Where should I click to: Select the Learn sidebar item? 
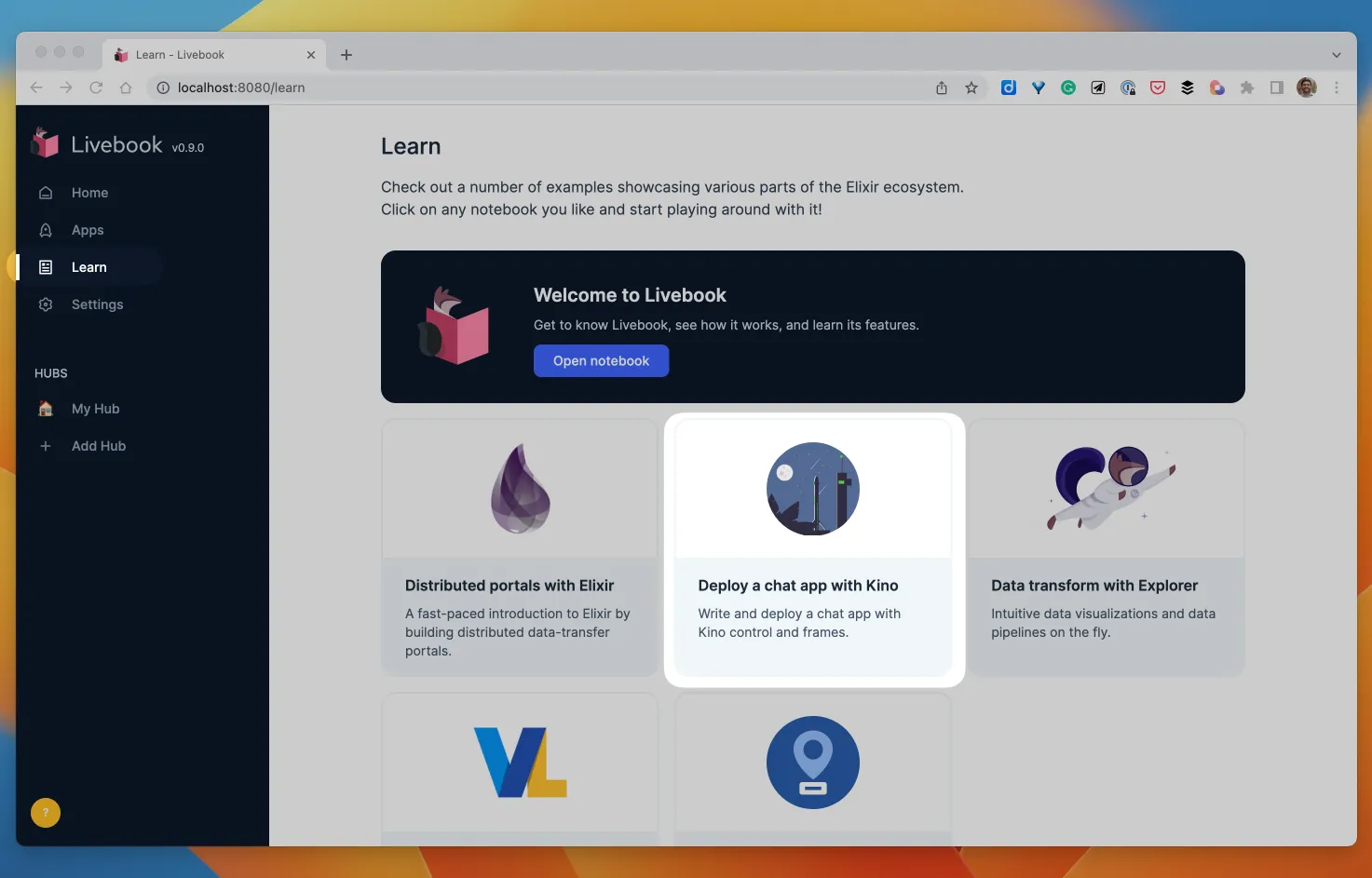(90, 267)
